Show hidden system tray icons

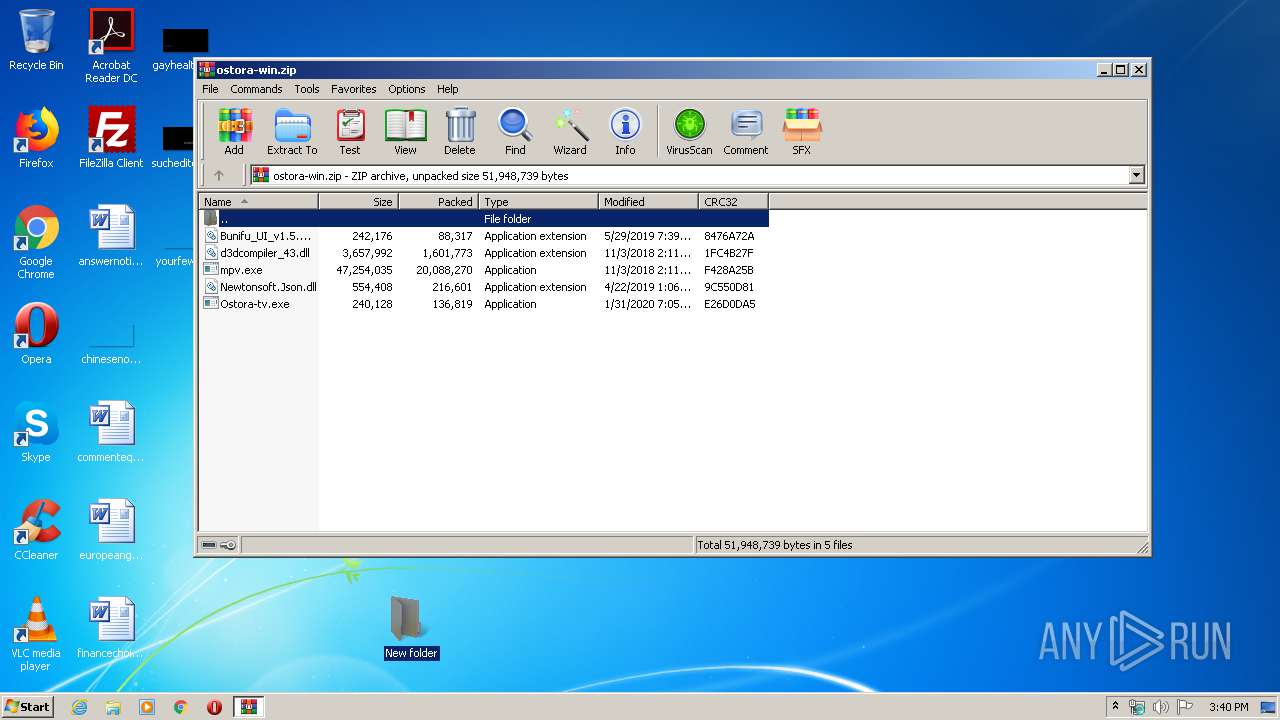tap(1115, 707)
